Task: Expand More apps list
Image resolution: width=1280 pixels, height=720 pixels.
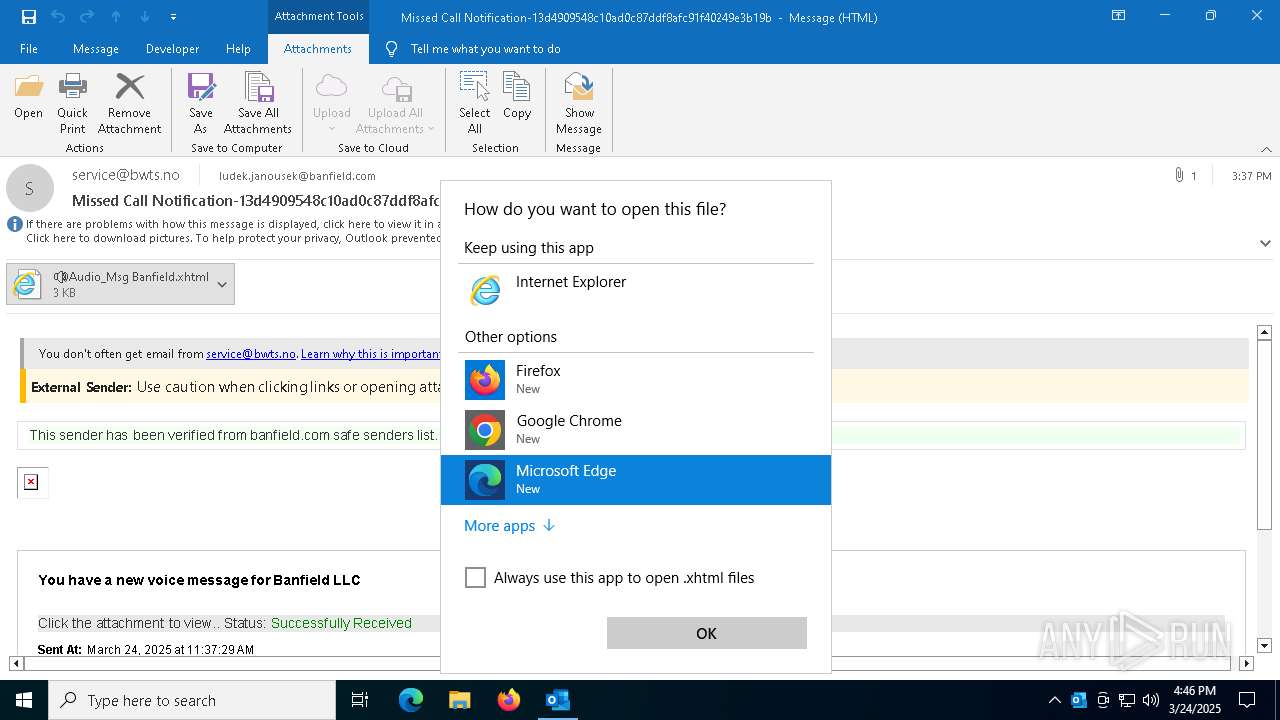Action: (x=510, y=525)
